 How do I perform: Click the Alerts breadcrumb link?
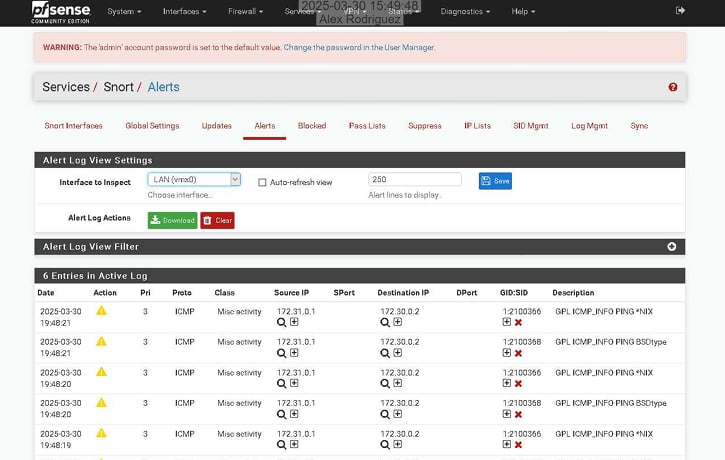point(164,87)
